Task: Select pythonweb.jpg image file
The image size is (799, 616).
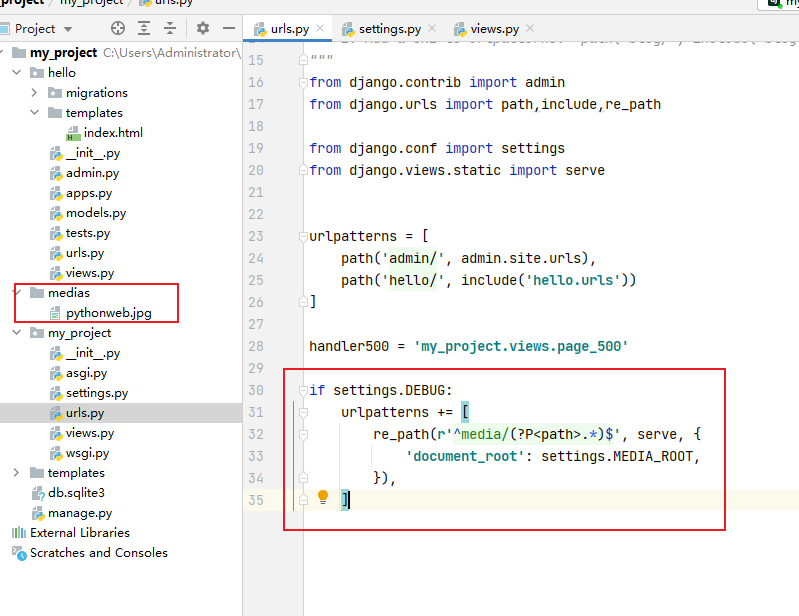Action: coord(101,313)
